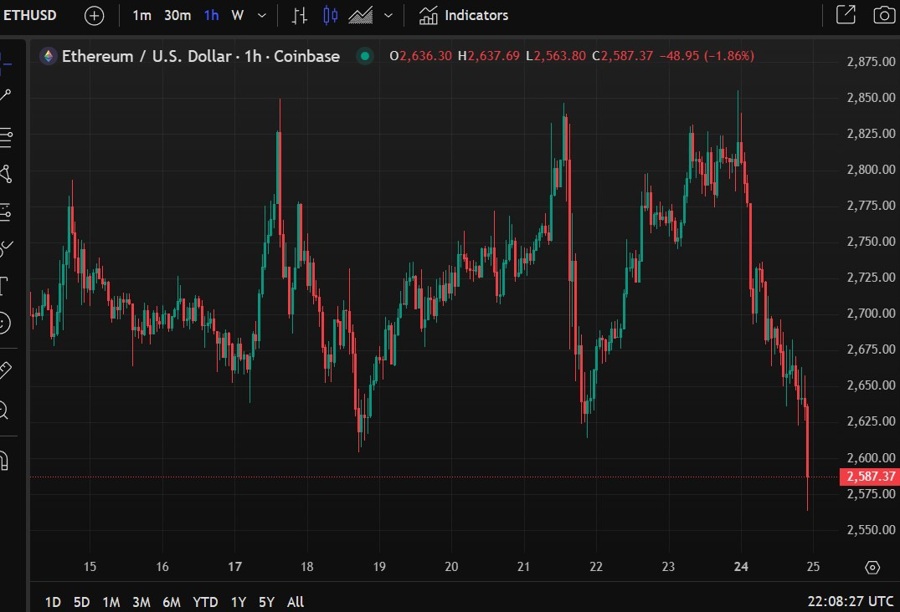
Task: Click the Ethereum / U.S. Dollar chart title
Action: tap(200, 56)
